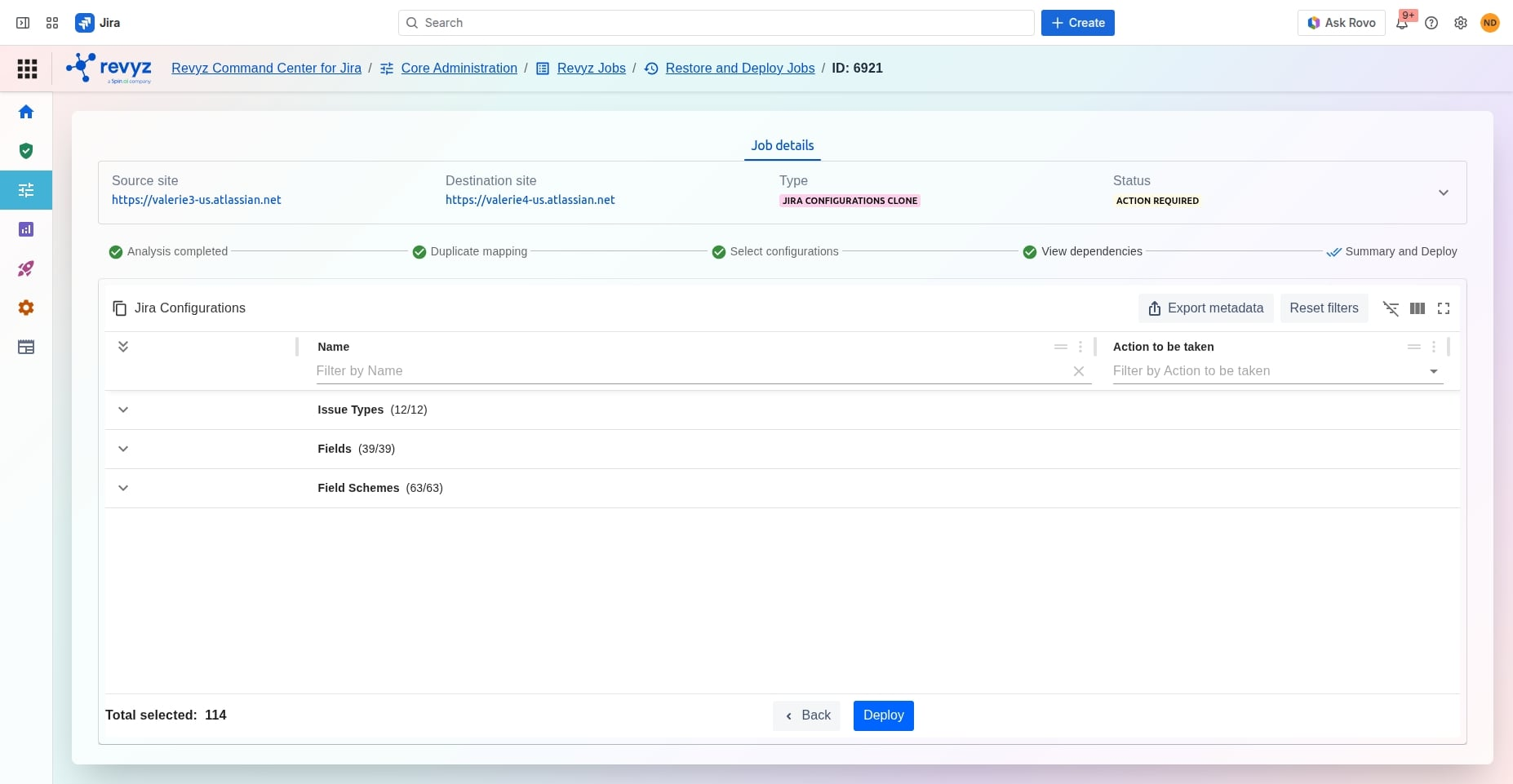This screenshot has width=1513, height=784.
Task: Open Jira settings gear
Action: pyautogui.click(x=1461, y=23)
